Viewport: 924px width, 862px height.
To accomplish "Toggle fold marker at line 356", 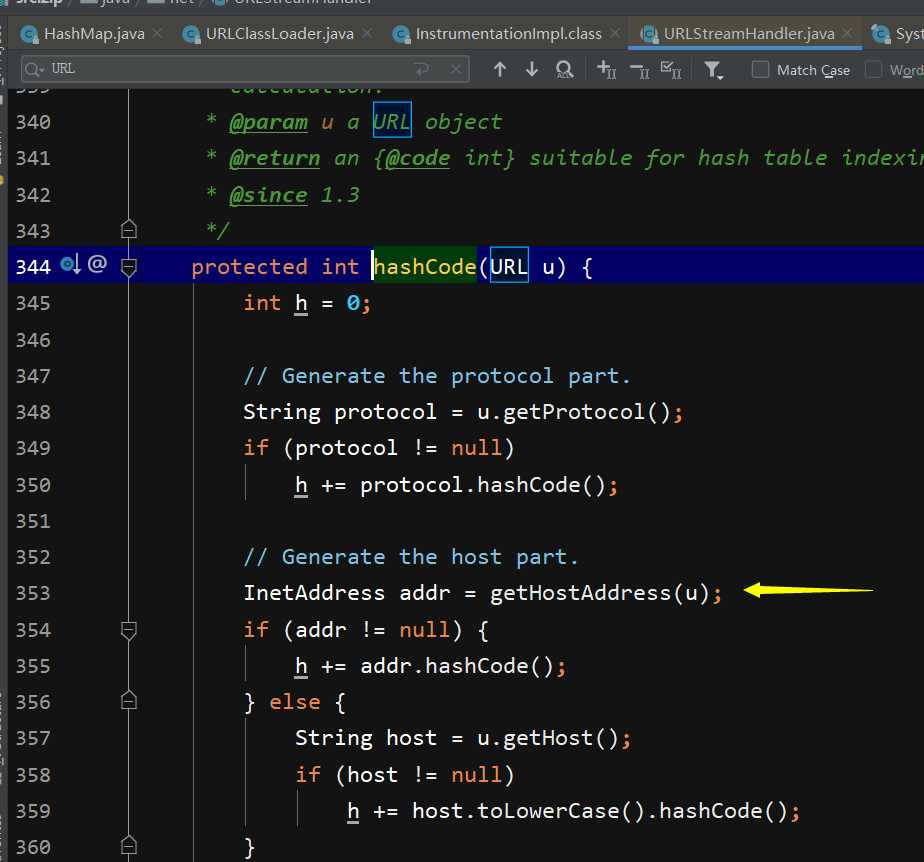I will pyautogui.click(x=128, y=701).
